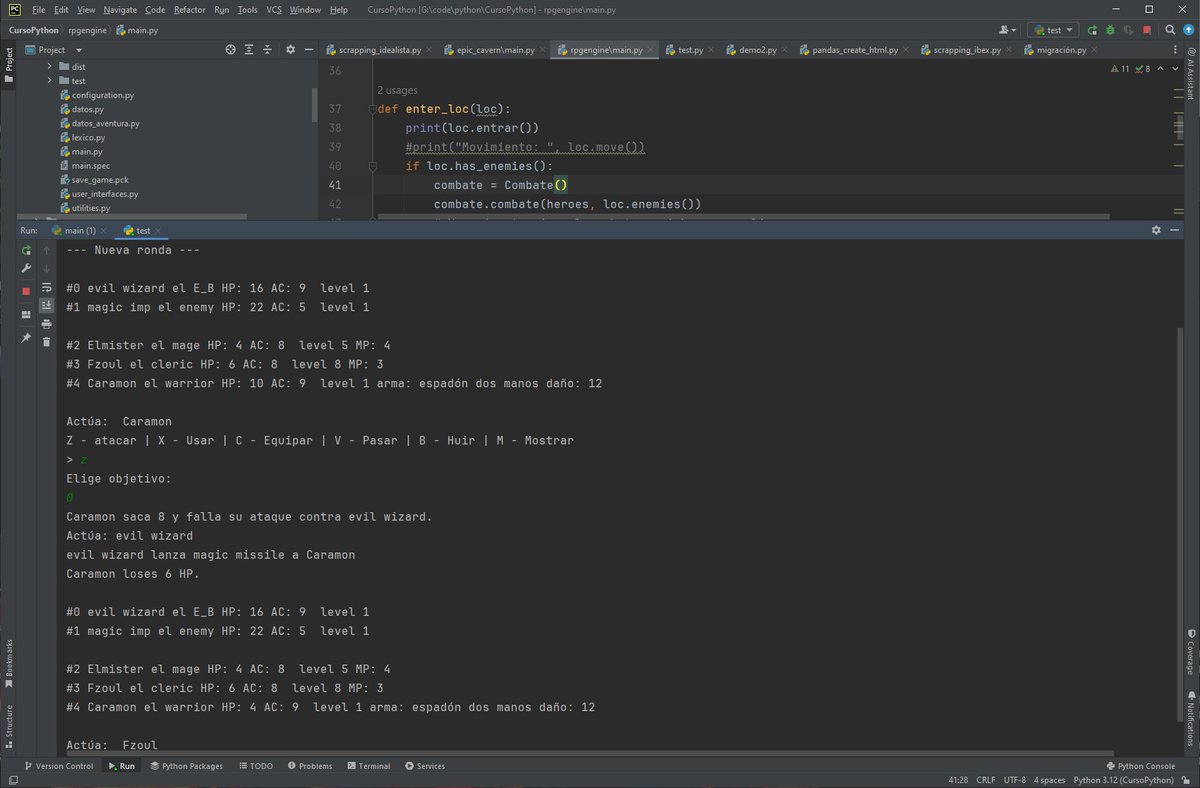Click rpgengine breadcrumb in navigation bar
The height and width of the screenshot is (788, 1200).
click(x=85, y=30)
